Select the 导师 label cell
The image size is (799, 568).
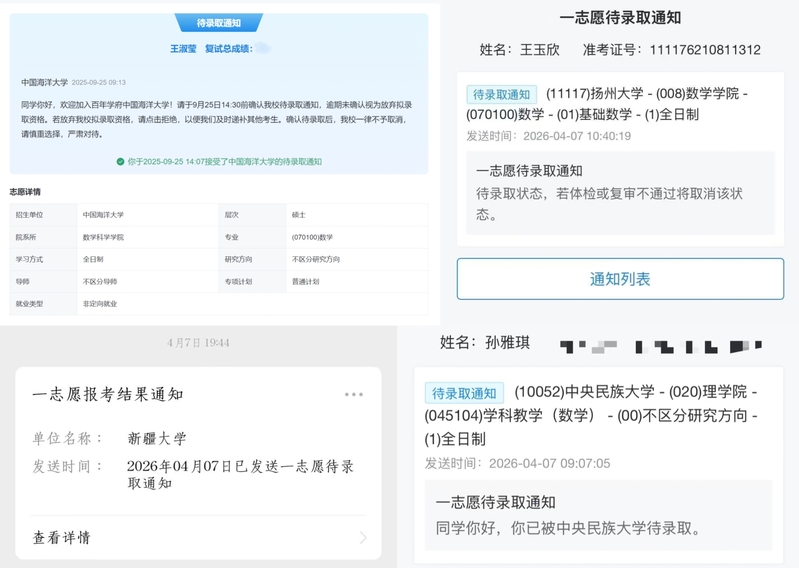[43, 281]
